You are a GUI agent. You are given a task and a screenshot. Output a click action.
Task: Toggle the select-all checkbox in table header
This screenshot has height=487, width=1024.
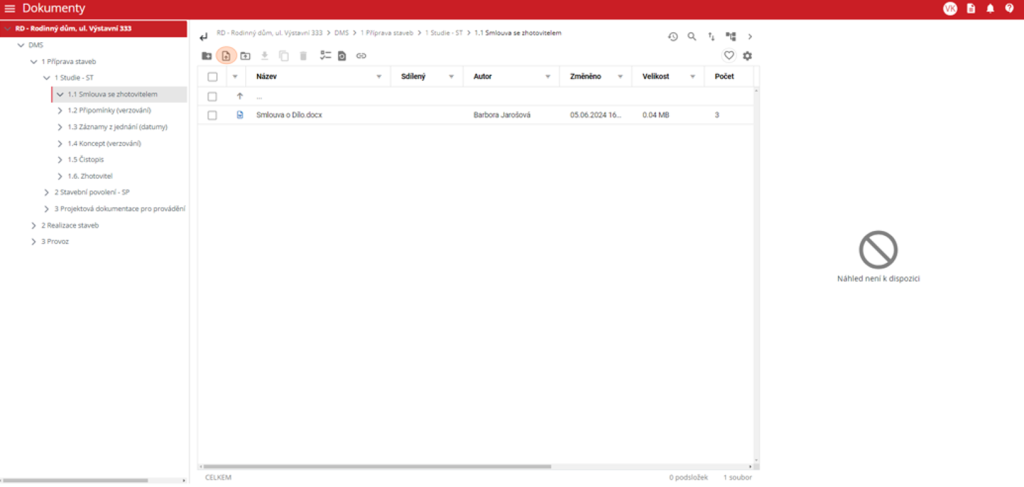(x=212, y=76)
